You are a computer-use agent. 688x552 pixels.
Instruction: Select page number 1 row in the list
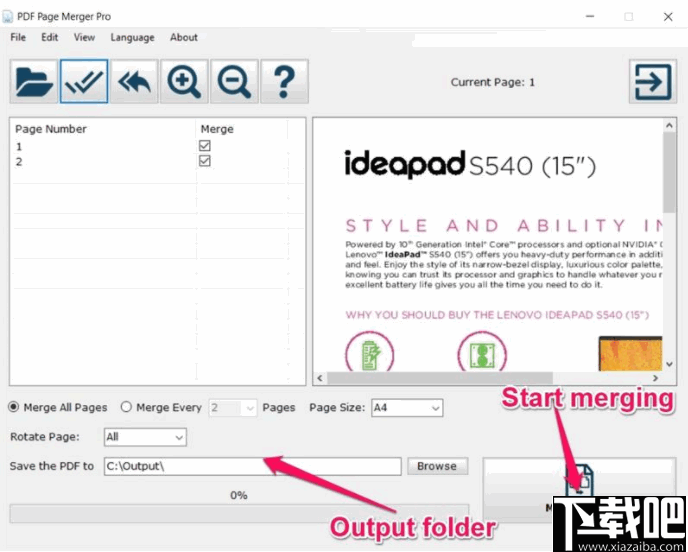pos(157,146)
